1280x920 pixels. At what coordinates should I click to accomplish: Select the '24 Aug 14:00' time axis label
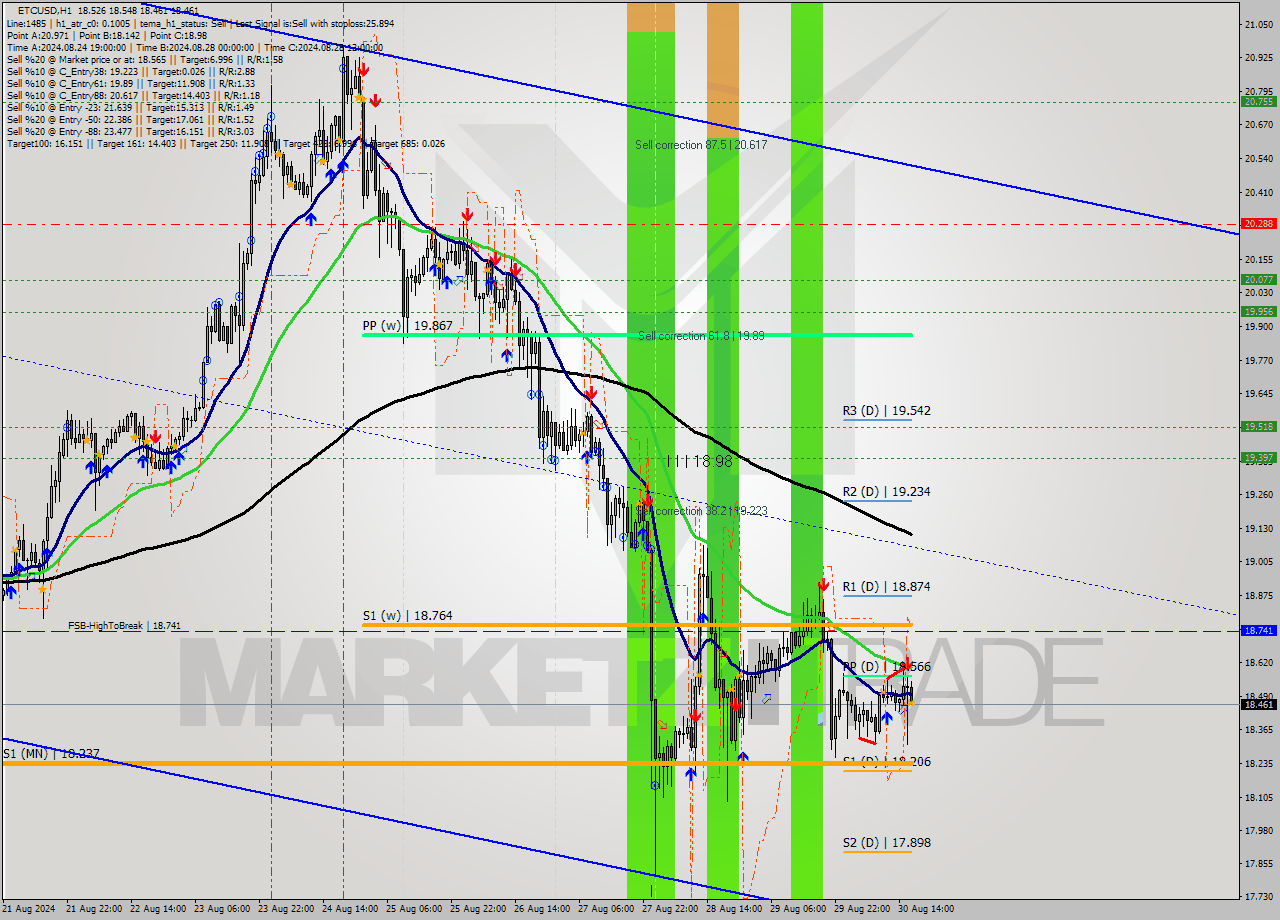point(350,909)
